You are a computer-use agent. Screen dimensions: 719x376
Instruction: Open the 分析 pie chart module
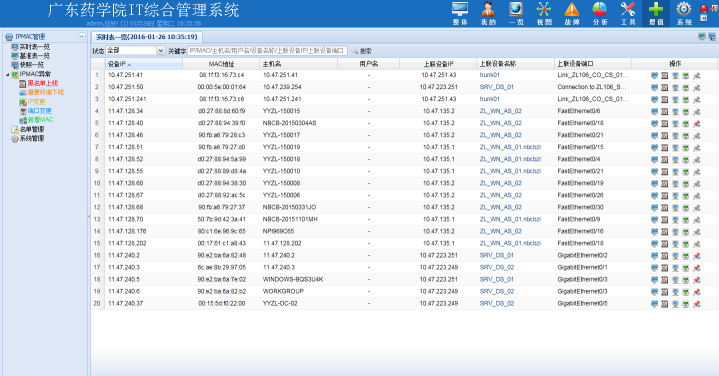pyautogui.click(x=600, y=13)
